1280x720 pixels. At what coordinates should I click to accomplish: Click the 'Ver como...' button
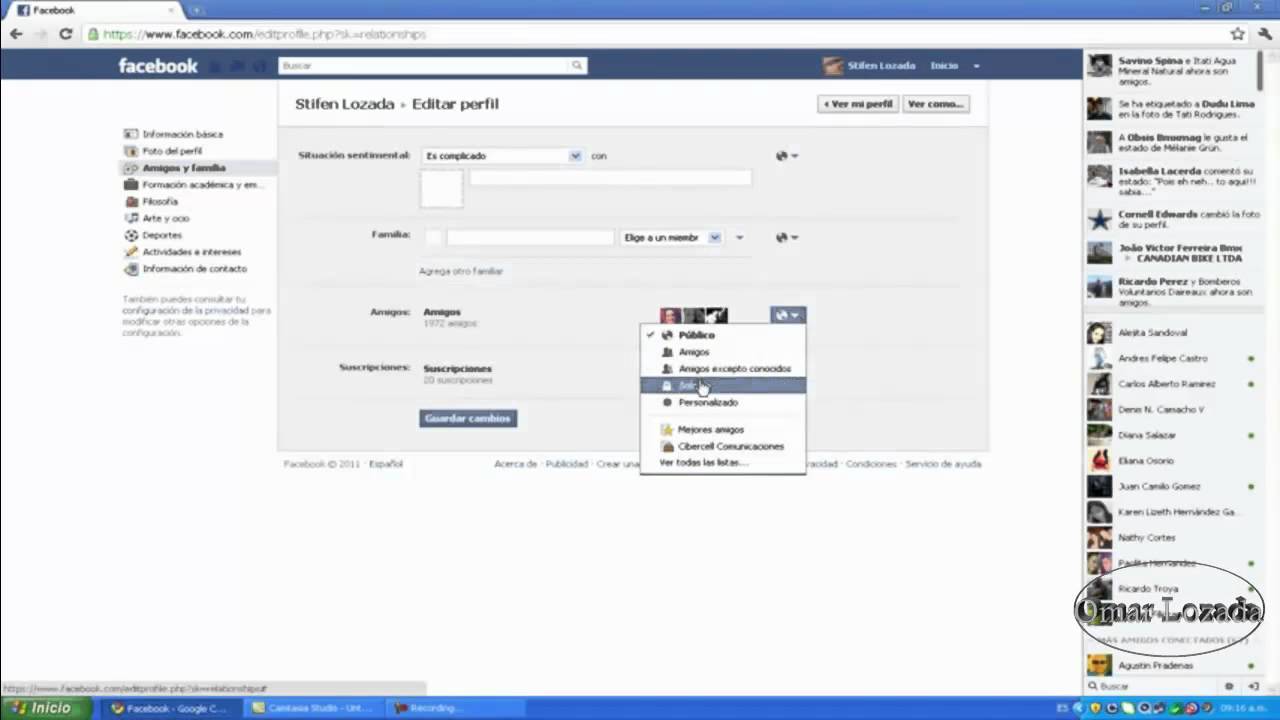click(935, 104)
